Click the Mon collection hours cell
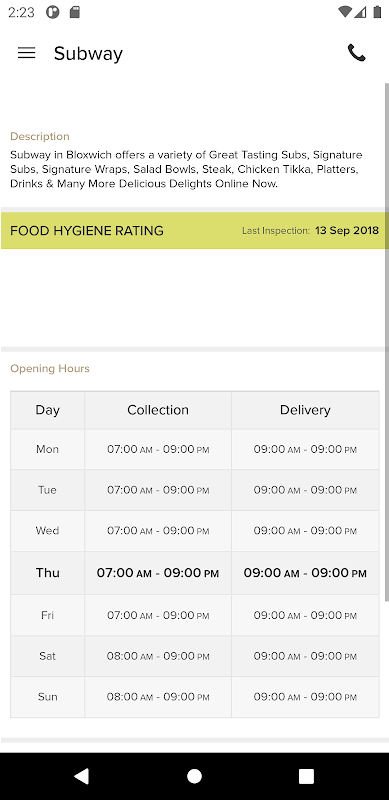 click(x=158, y=449)
